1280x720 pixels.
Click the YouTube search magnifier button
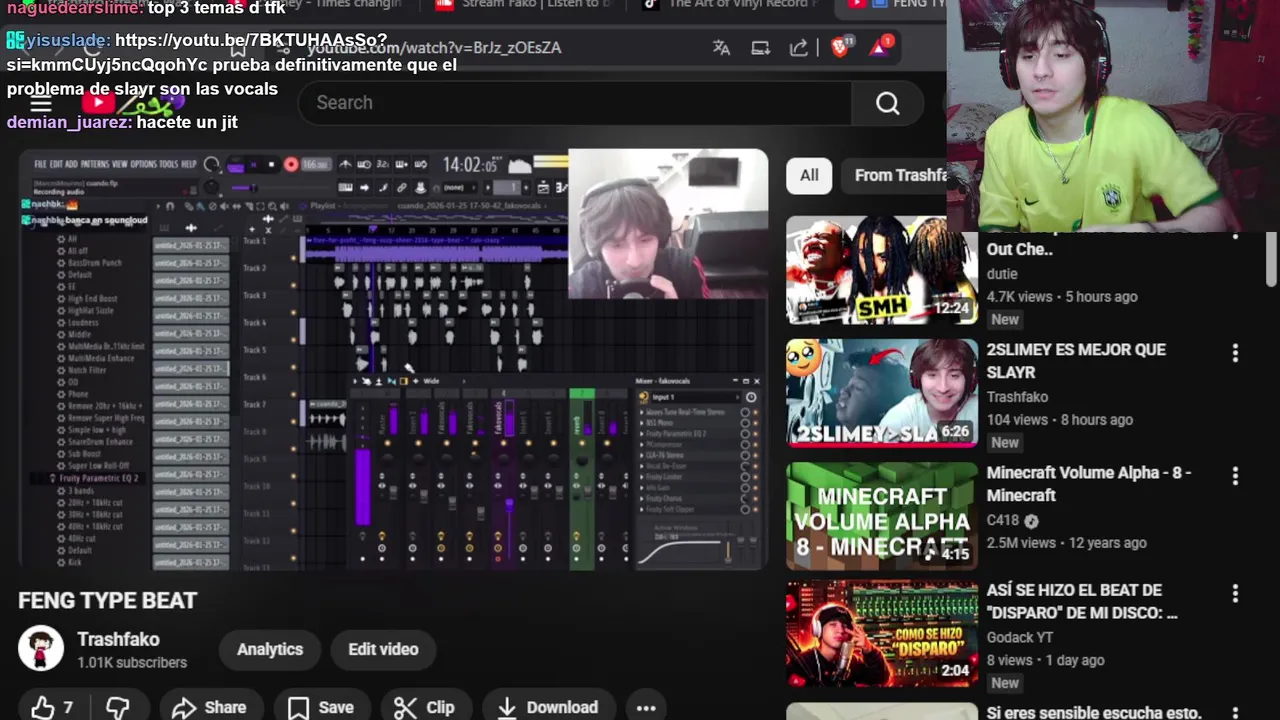click(x=887, y=103)
